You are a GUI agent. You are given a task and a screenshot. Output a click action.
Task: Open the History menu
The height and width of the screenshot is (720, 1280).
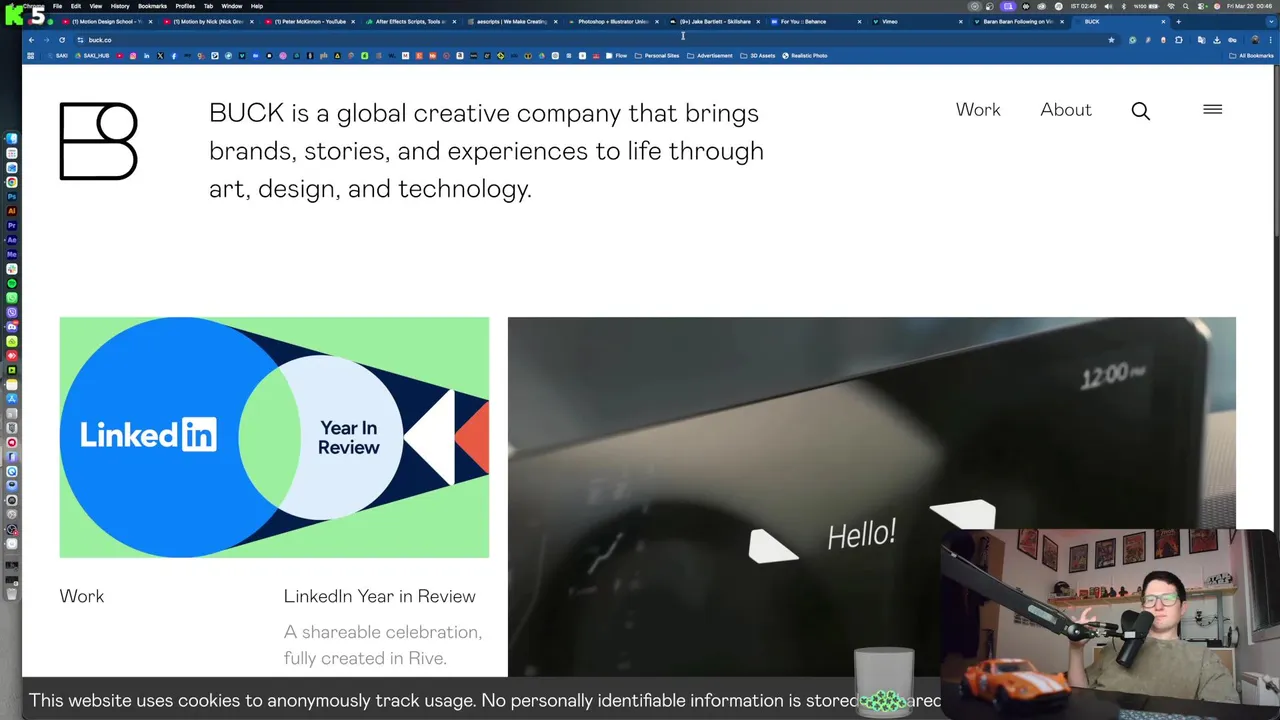(x=120, y=6)
